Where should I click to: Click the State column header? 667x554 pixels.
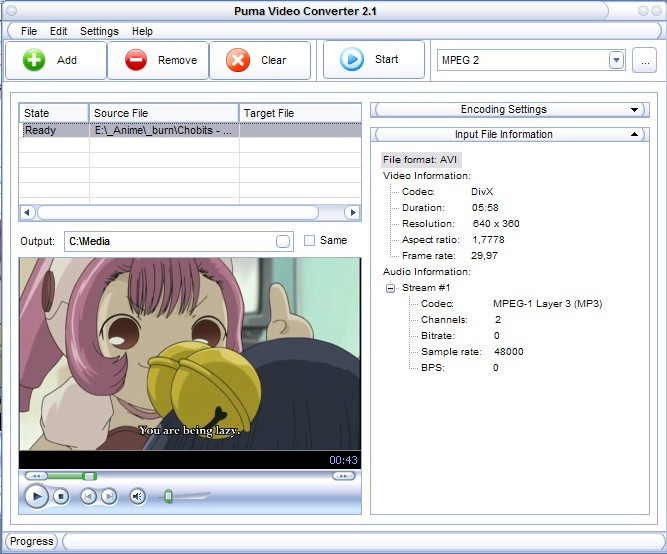click(x=54, y=113)
